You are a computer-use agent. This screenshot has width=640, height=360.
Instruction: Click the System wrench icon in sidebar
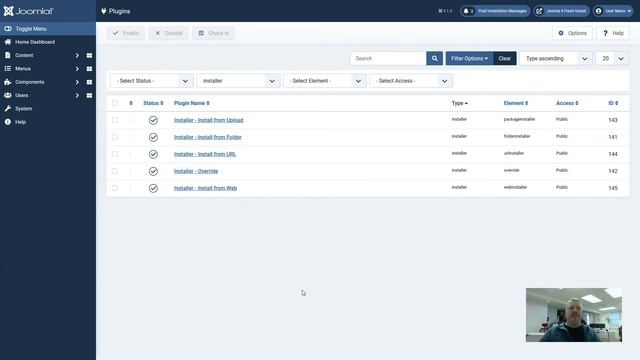point(7,109)
